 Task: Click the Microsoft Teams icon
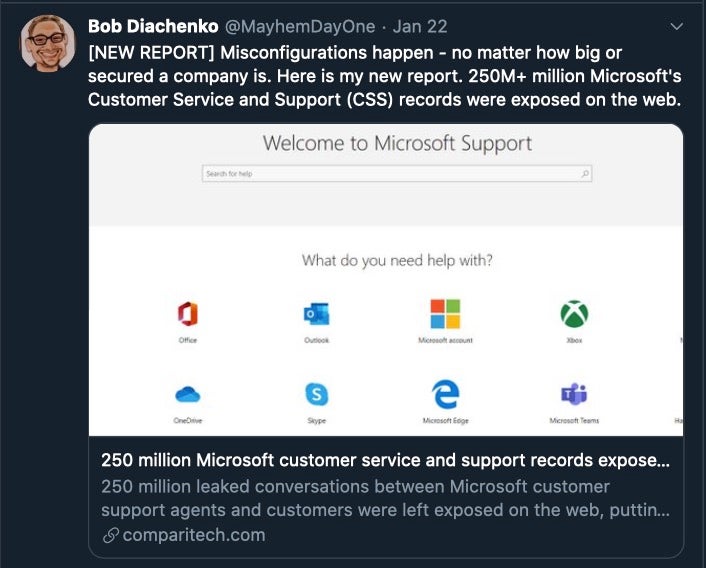click(574, 394)
